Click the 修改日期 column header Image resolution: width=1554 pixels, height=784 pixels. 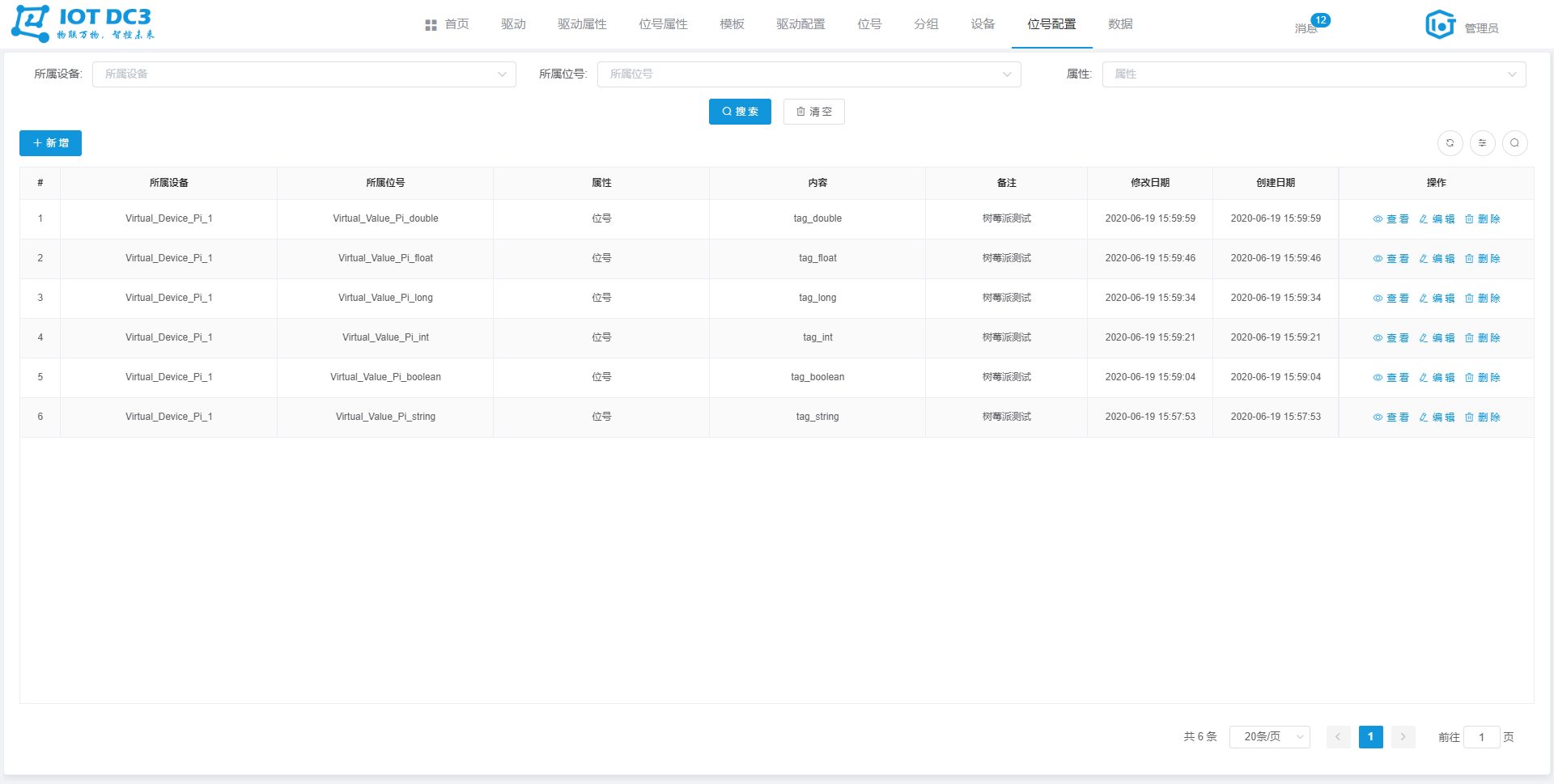(1149, 183)
